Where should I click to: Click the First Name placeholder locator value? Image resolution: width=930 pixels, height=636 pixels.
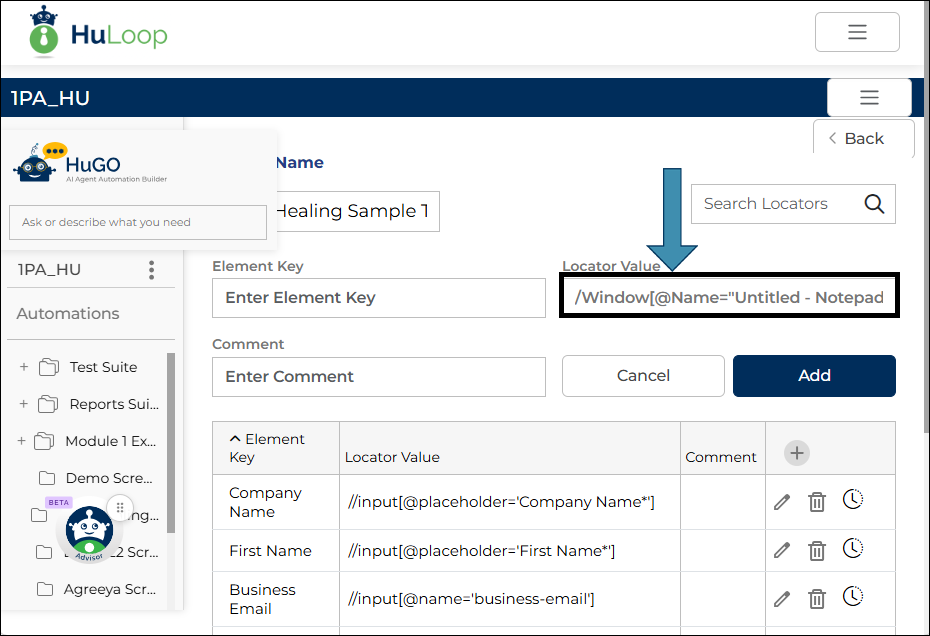pyautogui.click(x=481, y=551)
